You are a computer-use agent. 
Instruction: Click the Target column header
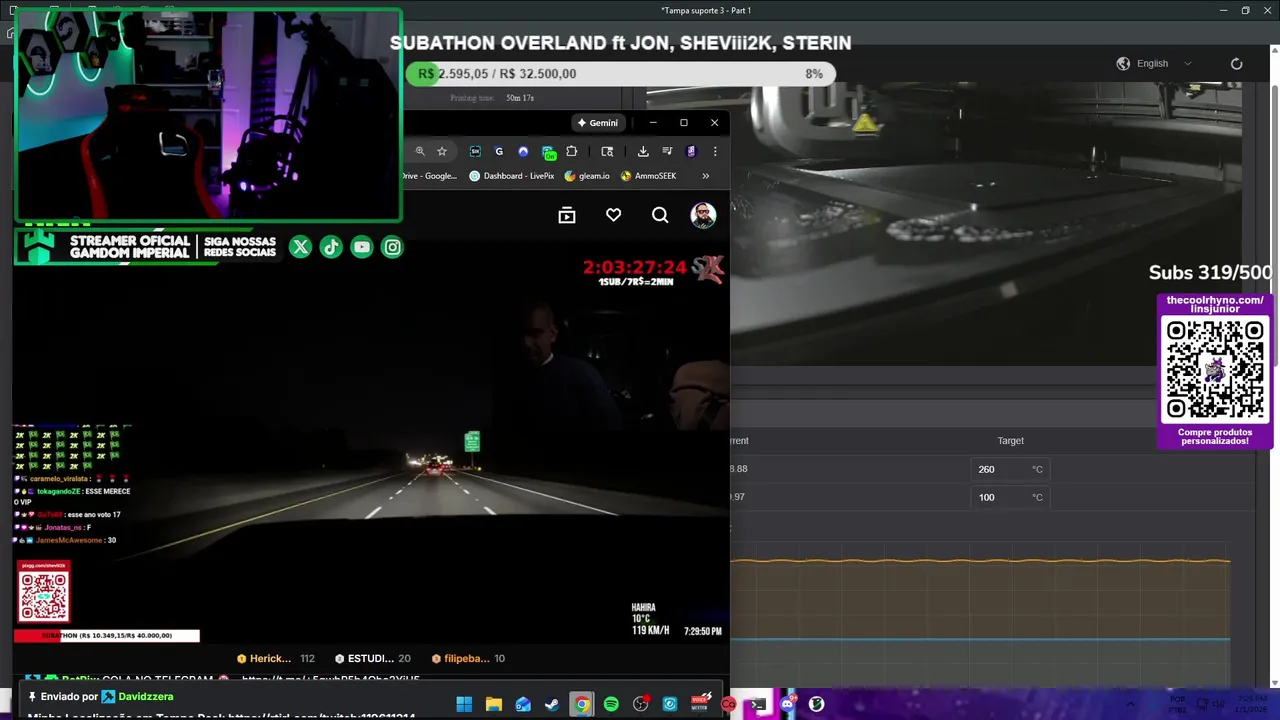click(x=1010, y=441)
